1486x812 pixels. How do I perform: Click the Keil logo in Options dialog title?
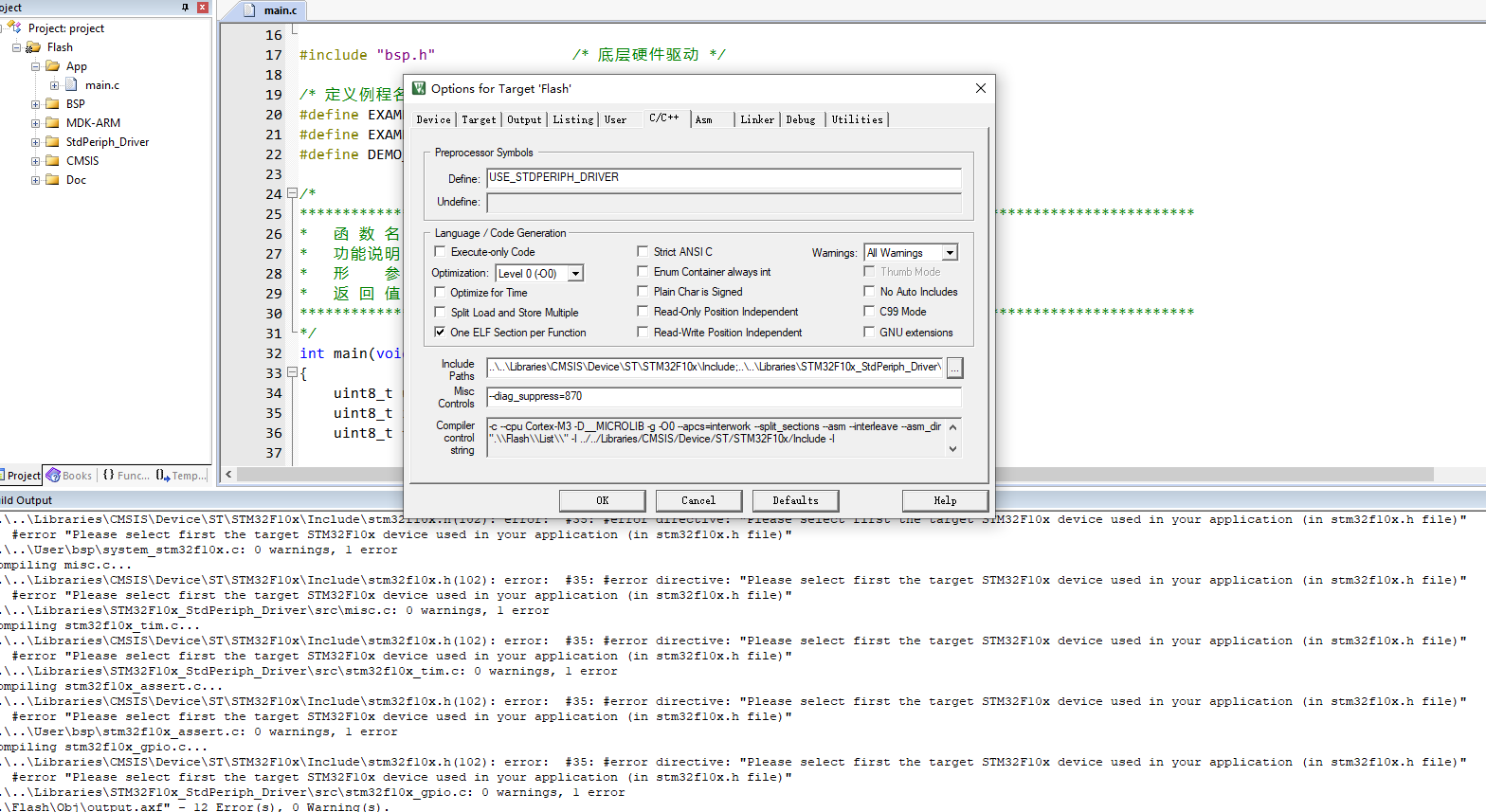419,88
